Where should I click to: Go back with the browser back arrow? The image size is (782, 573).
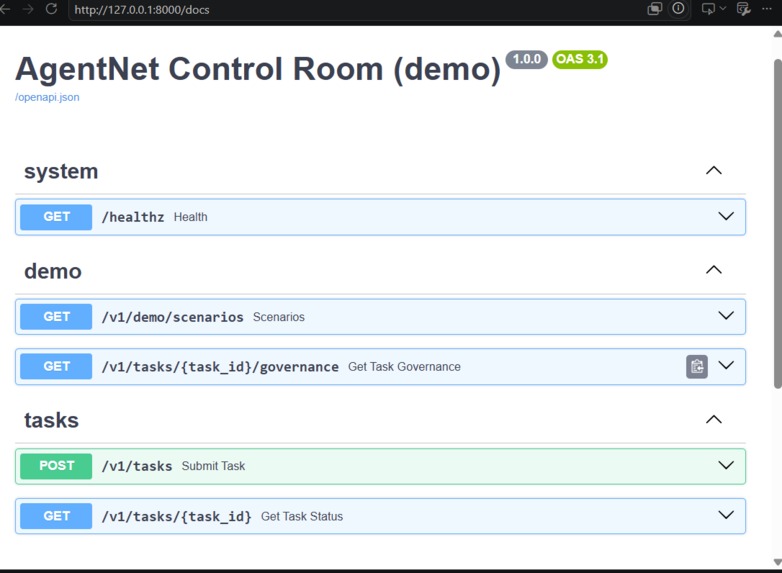click(5, 9)
